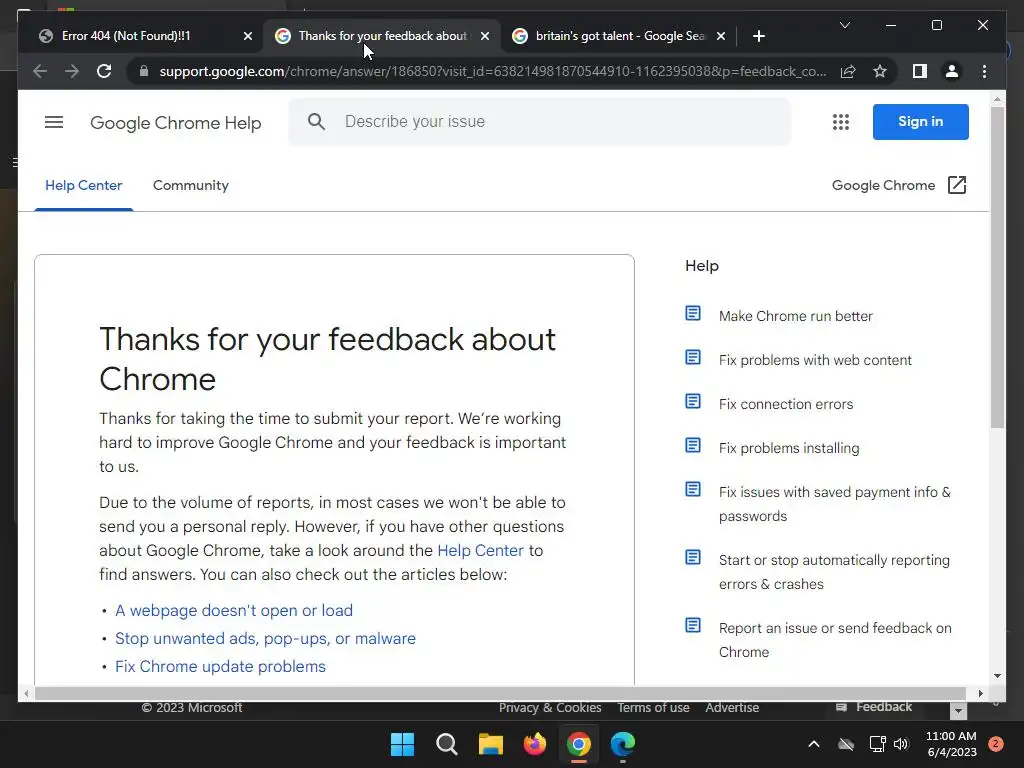Click the blue Sign in button
1024x768 pixels.
[920, 121]
